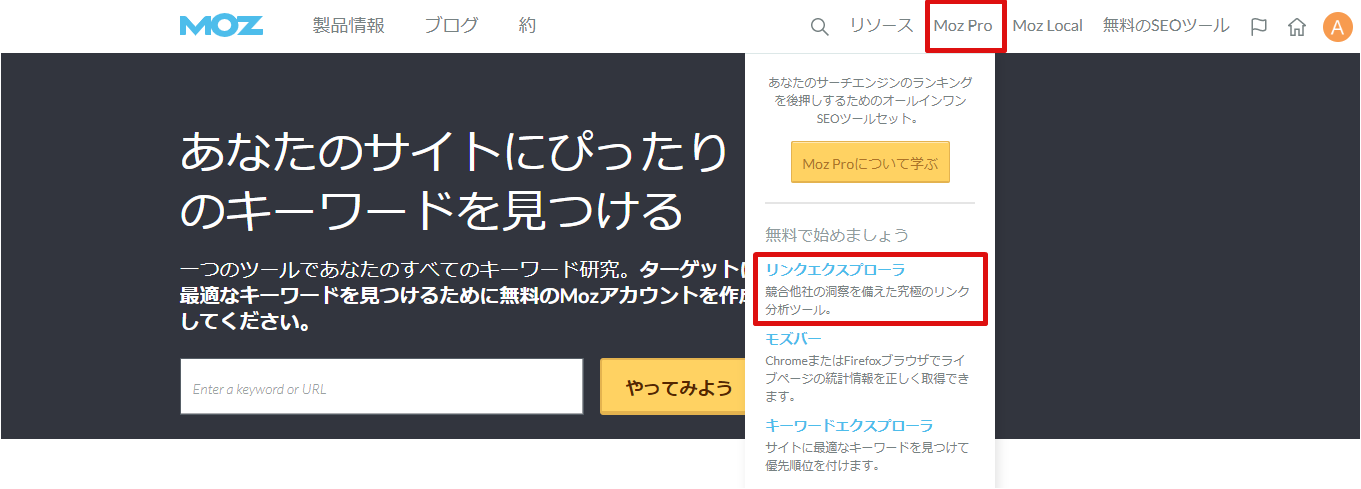Viewport: 1361px width, 489px height.
Task: Open the 製品情報 menu
Action: [x=348, y=26]
